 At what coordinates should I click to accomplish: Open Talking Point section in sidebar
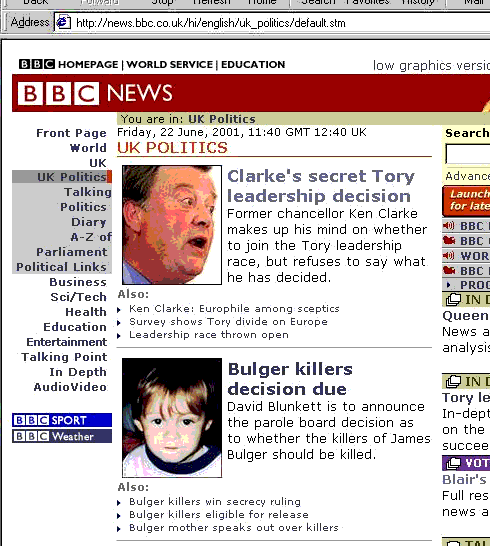click(x=64, y=357)
